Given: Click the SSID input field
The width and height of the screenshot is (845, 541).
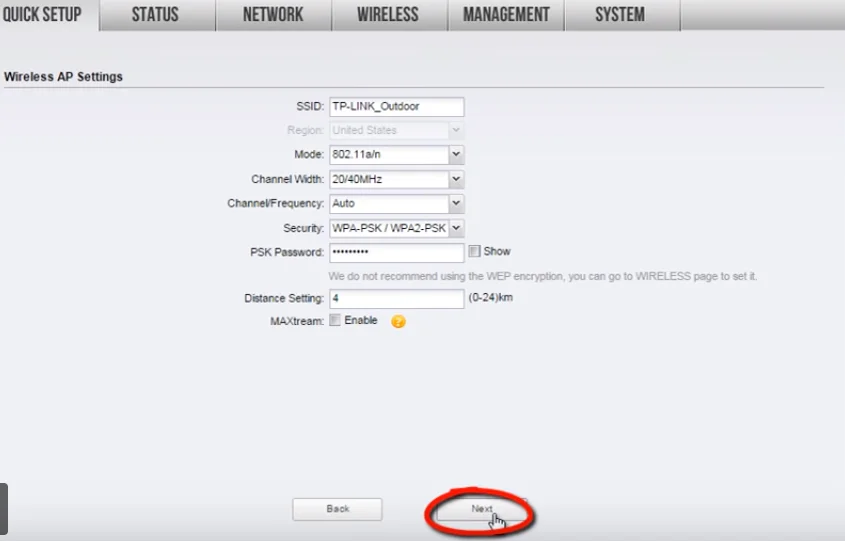Looking at the screenshot, I should [396, 107].
